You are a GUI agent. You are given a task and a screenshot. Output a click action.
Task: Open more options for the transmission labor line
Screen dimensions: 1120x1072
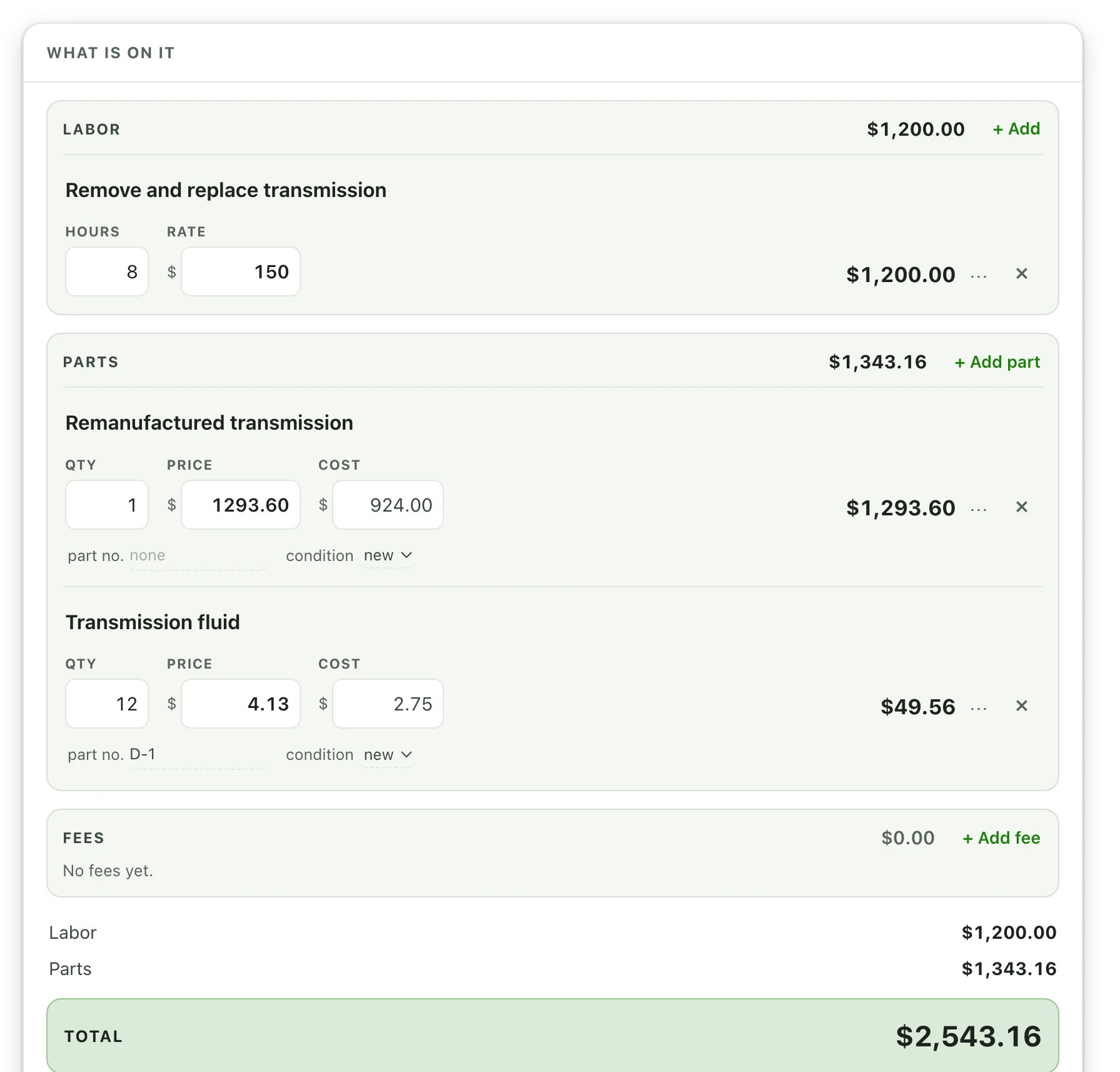point(979,275)
